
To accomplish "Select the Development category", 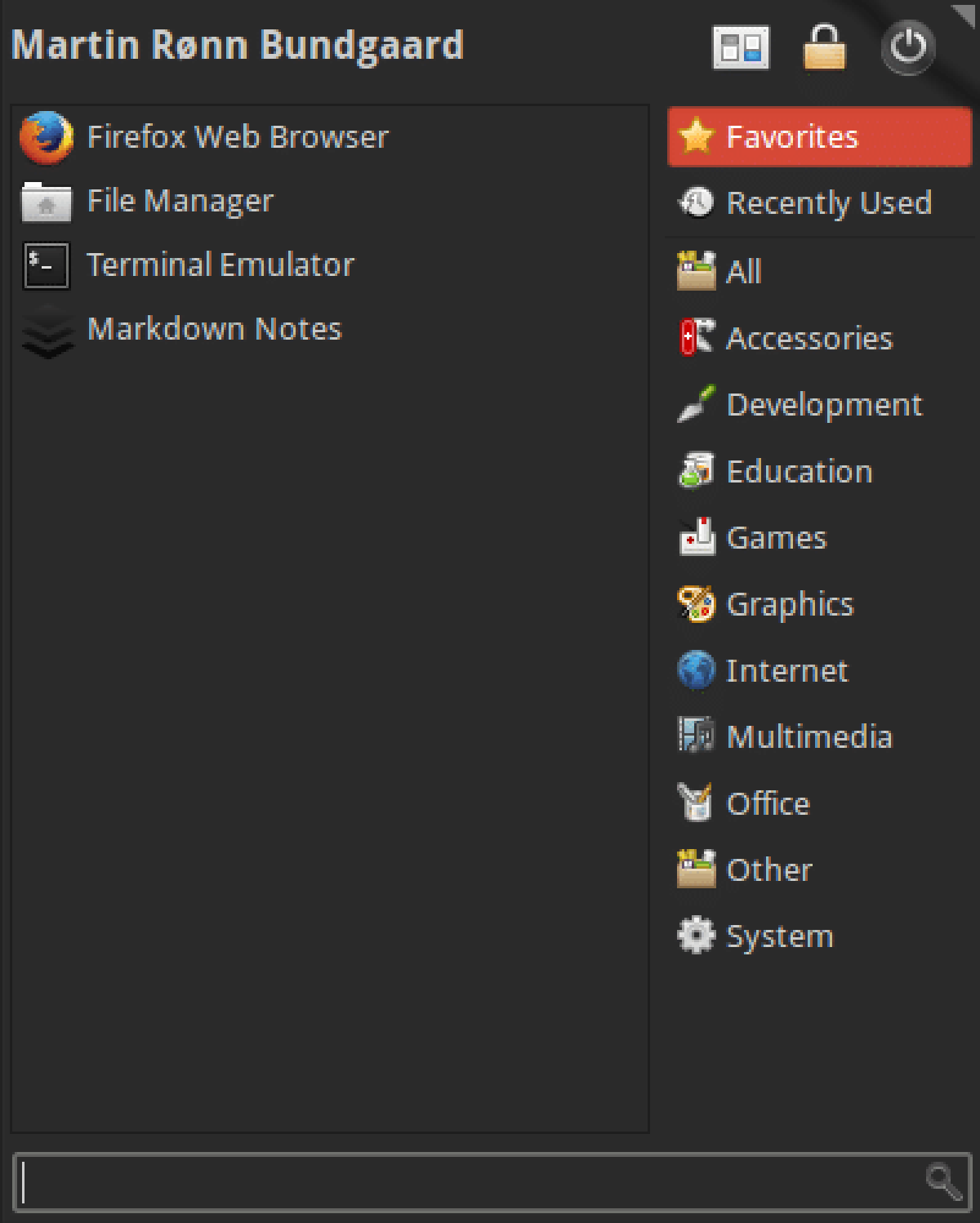I will [824, 404].
